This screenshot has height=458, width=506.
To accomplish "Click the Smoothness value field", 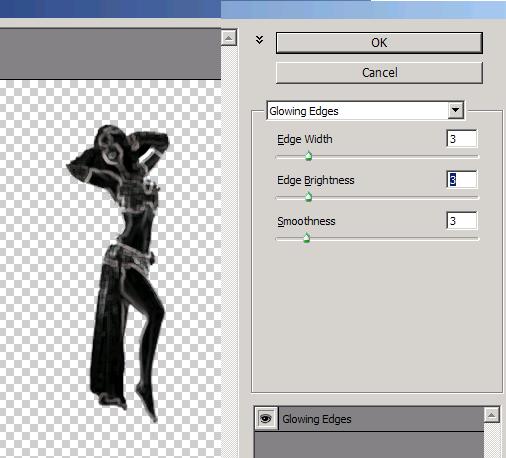I will pyautogui.click(x=462, y=221).
